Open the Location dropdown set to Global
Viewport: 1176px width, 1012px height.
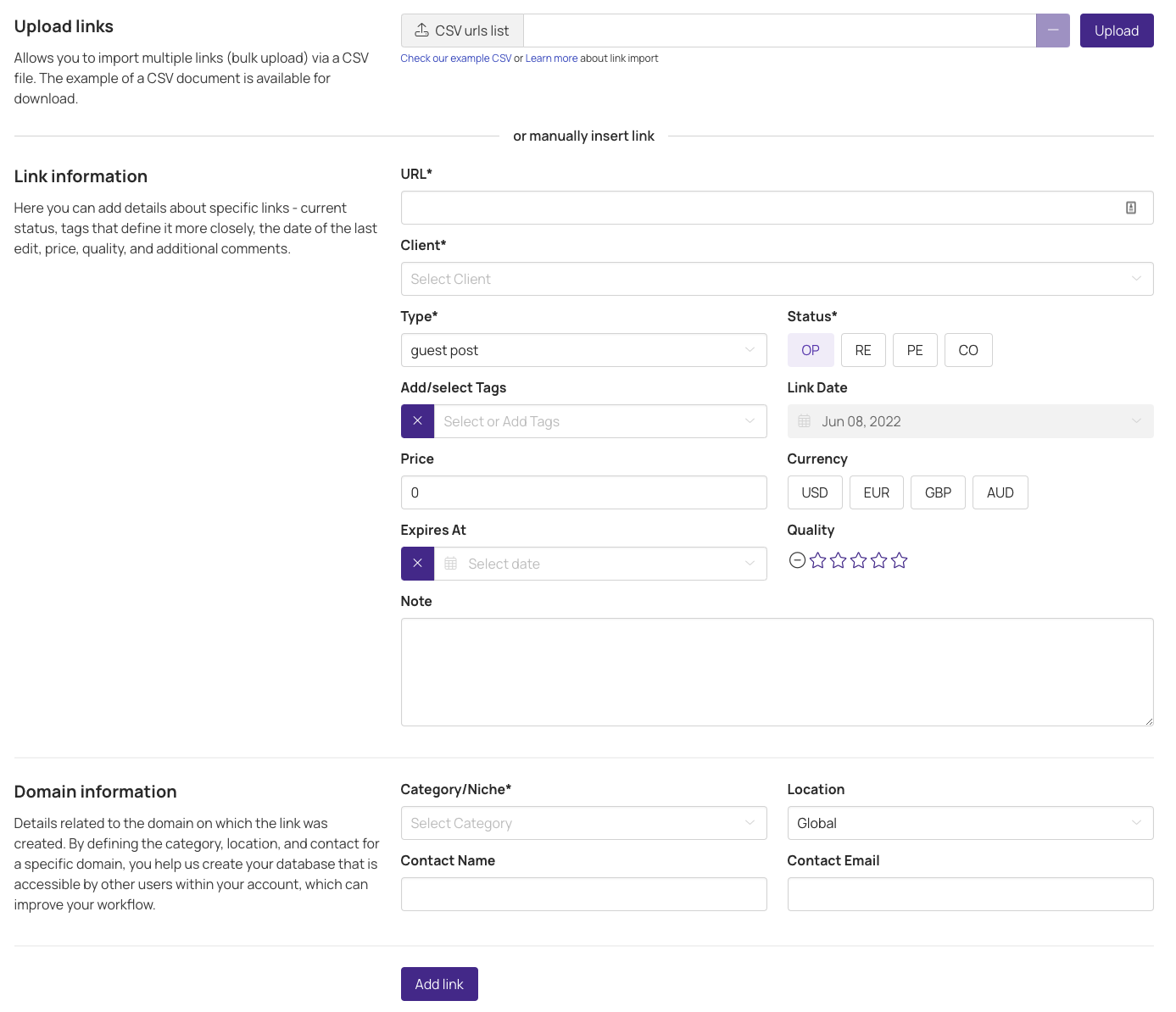pyautogui.click(x=970, y=823)
